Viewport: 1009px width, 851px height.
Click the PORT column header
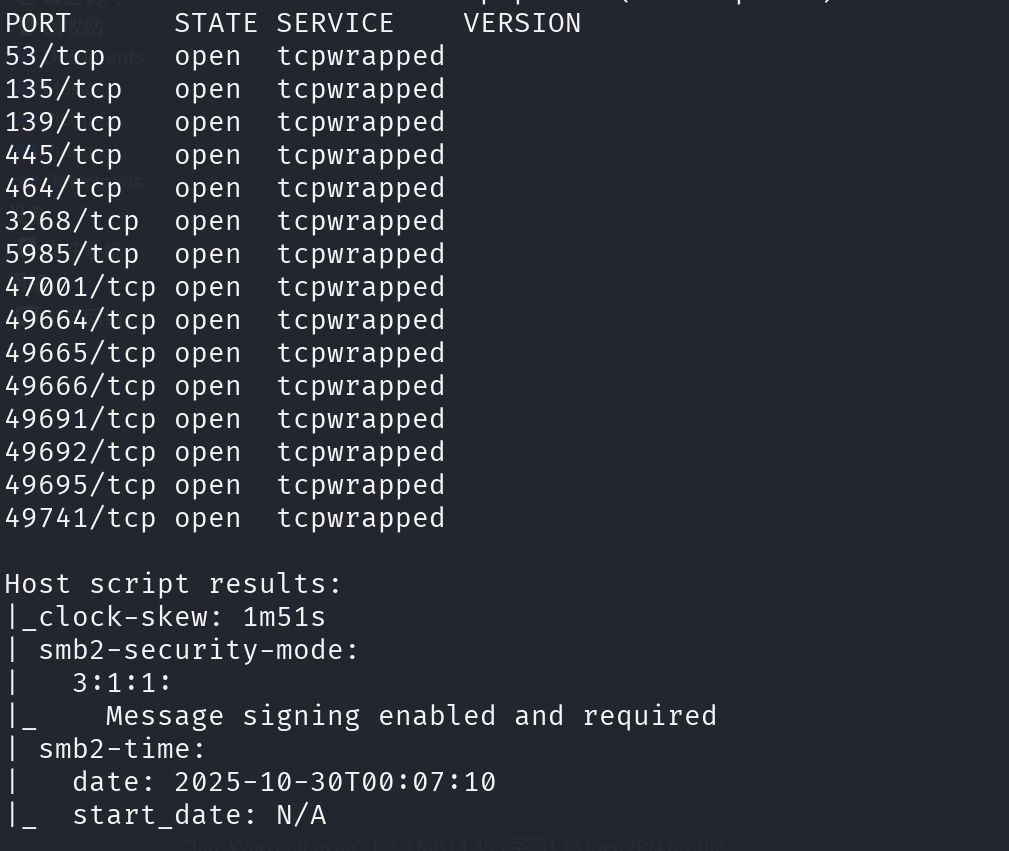pos(38,23)
